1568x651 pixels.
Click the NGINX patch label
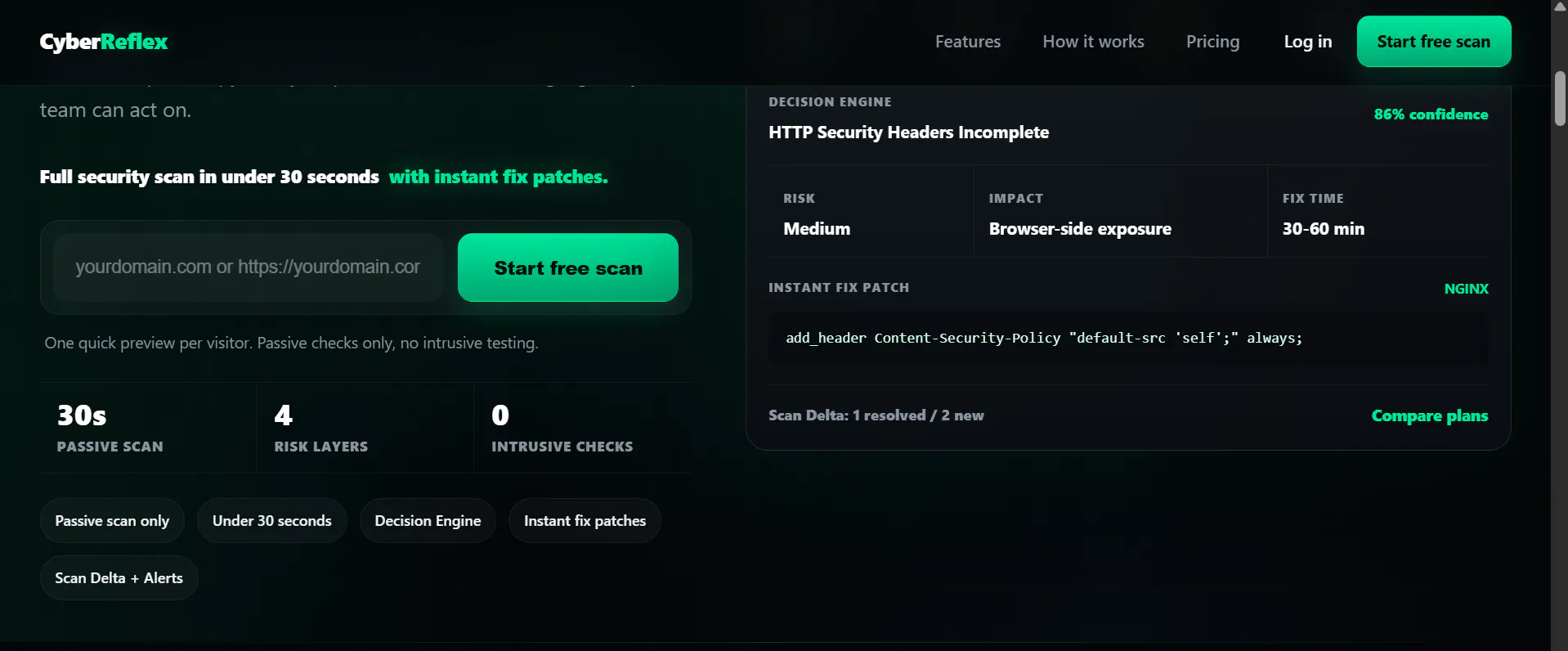1466,289
